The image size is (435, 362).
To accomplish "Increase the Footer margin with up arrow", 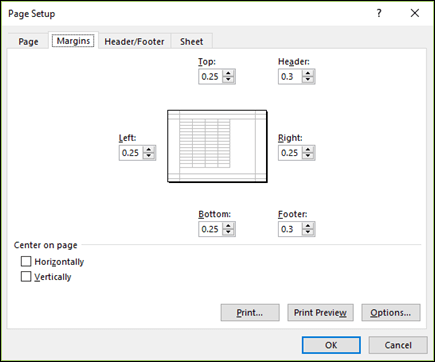I will pos(308,226).
